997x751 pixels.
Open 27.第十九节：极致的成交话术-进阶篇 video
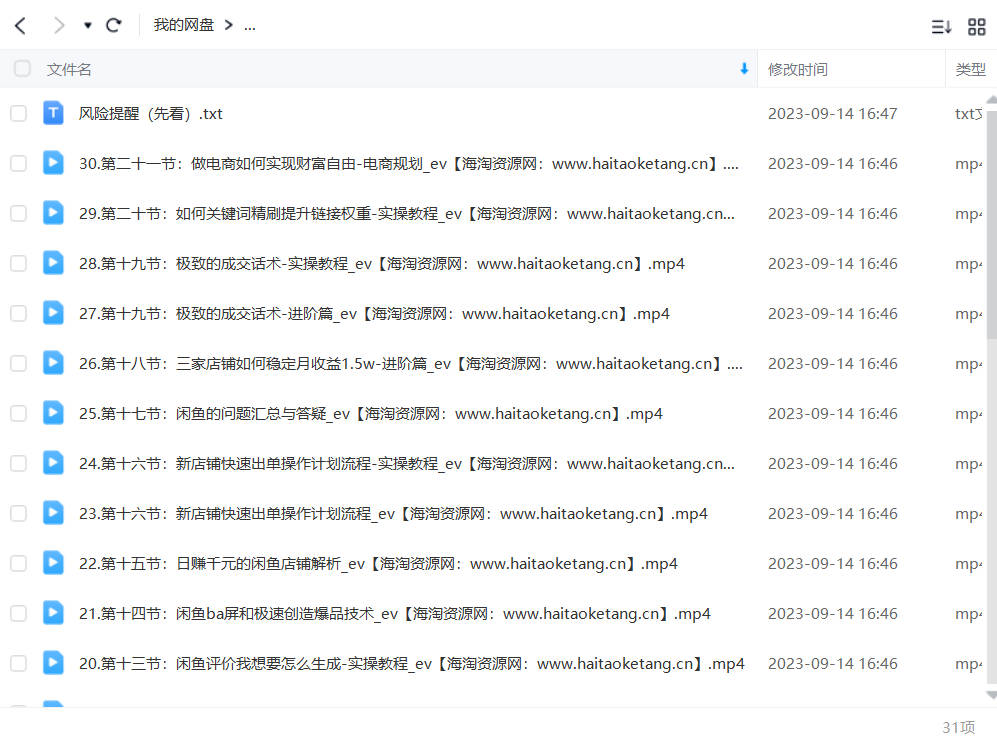pos(374,313)
